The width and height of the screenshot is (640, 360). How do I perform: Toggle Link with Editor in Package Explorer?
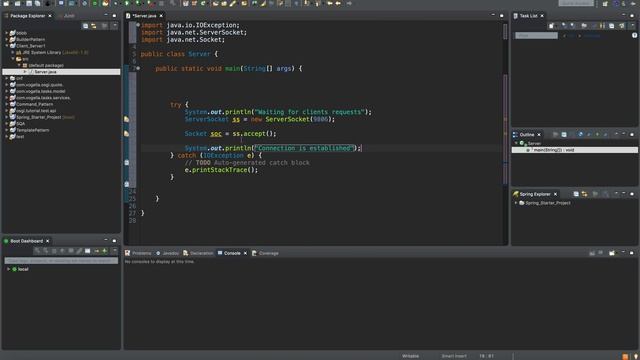(94, 26)
